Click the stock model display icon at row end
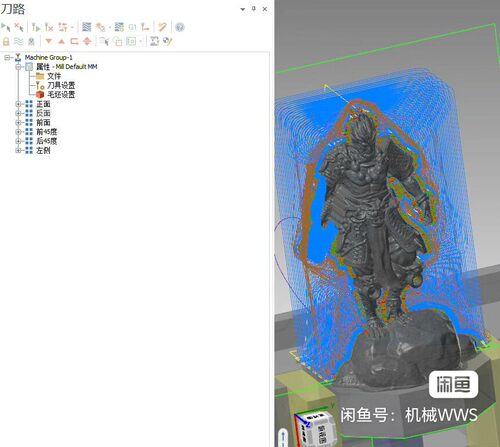The image size is (500, 447). [168, 41]
